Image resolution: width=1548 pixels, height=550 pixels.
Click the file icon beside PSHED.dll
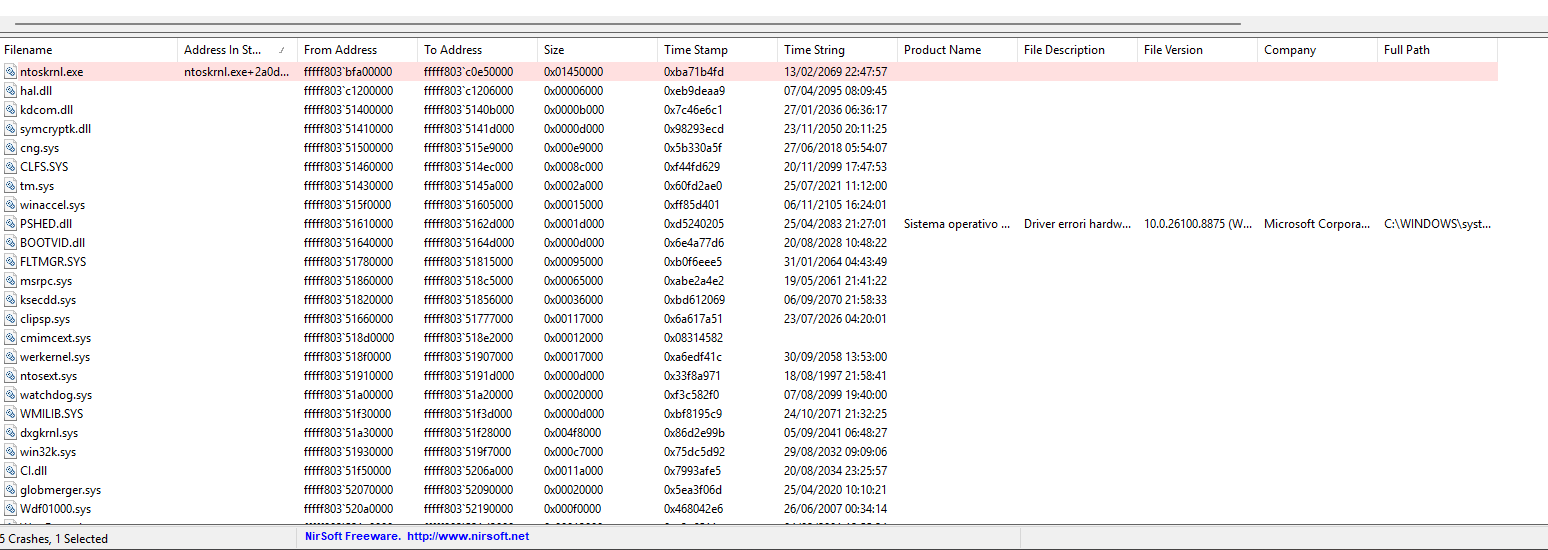[10, 224]
